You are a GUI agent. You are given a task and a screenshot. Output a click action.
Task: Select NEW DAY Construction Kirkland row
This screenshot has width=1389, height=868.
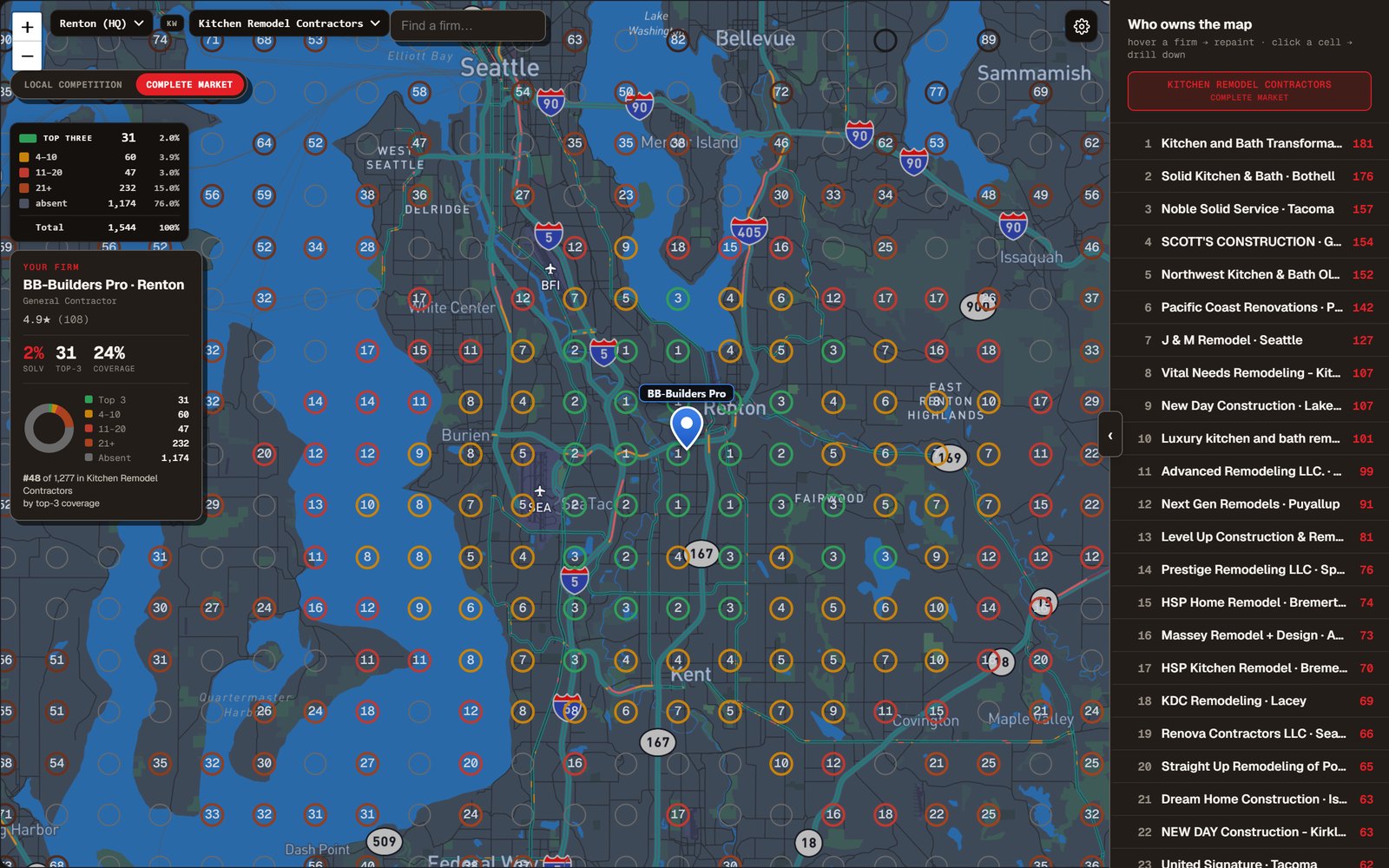(1250, 832)
